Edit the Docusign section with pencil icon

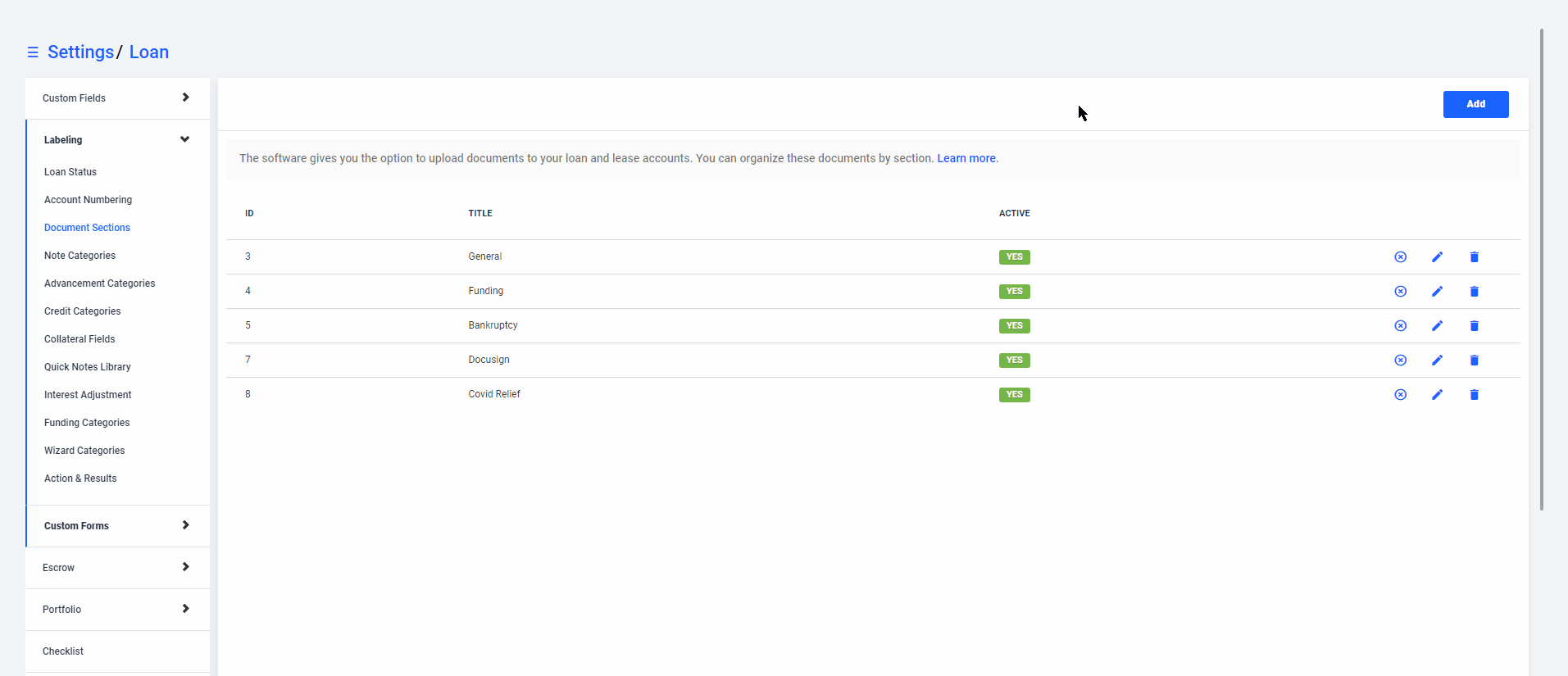[1438, 361]
